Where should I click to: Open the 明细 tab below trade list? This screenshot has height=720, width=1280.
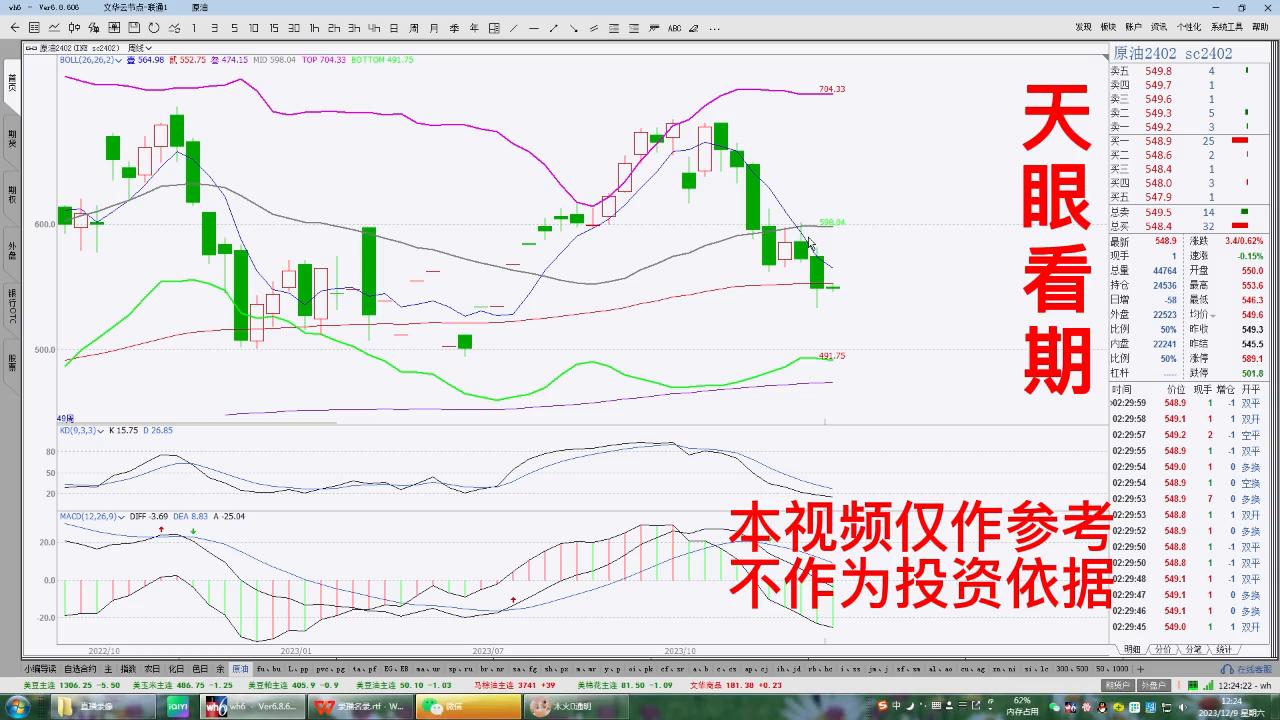(x=1131, y=649)
